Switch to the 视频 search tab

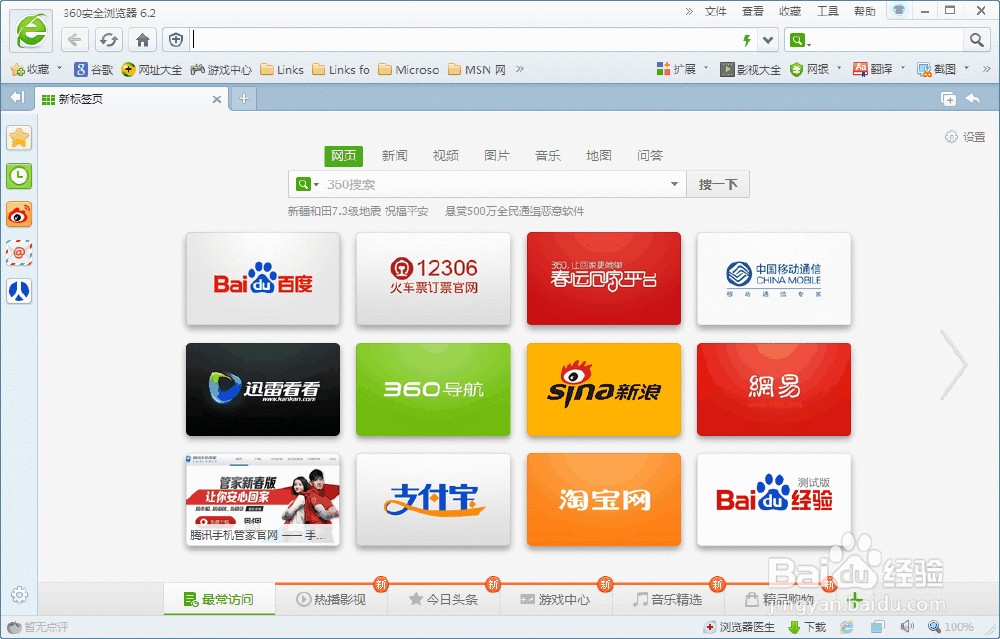coord(445,156)
